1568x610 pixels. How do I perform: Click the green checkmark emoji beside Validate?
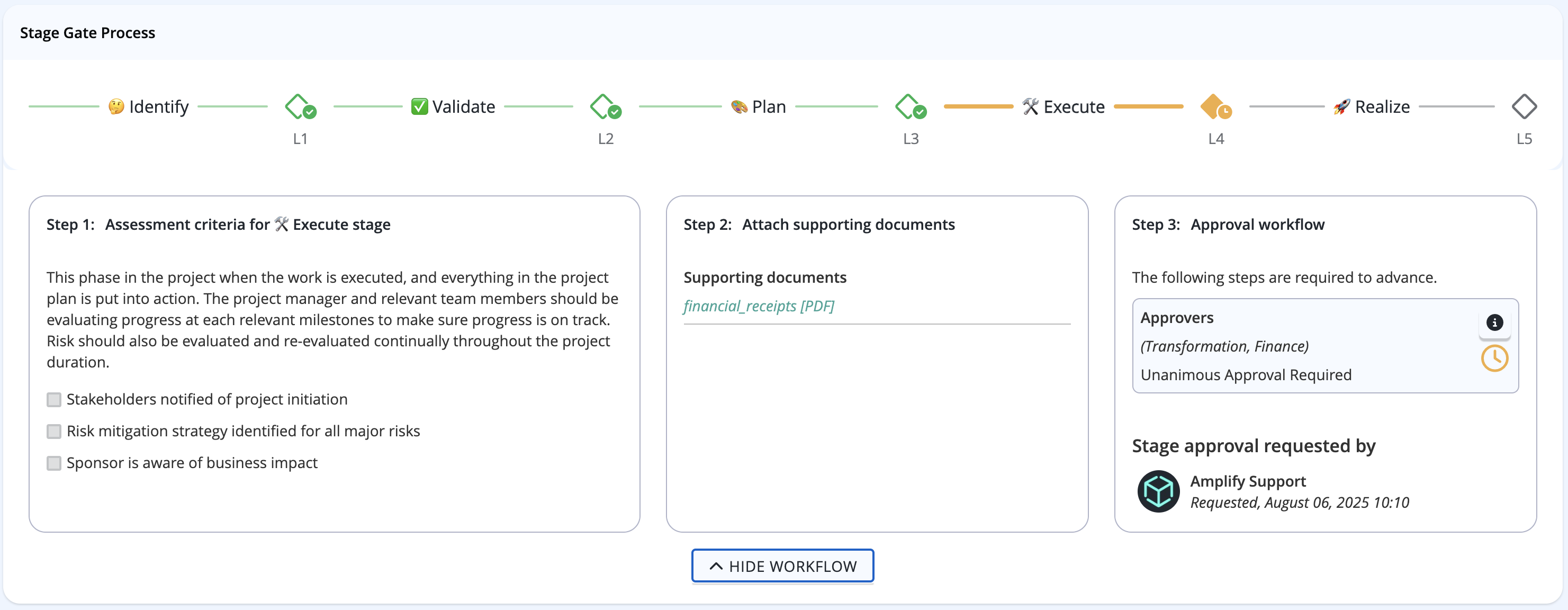[419, 106]
